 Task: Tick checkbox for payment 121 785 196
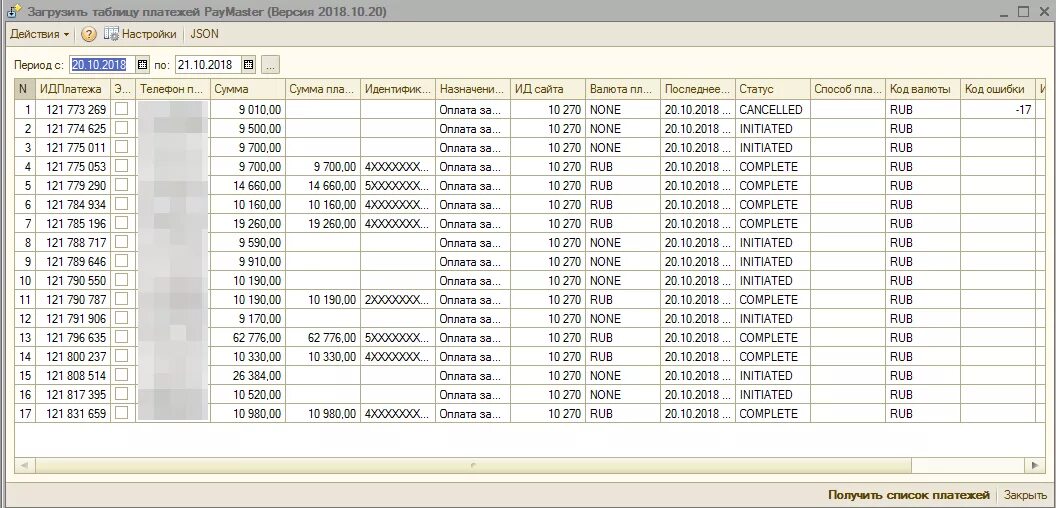tap(121, 222)
